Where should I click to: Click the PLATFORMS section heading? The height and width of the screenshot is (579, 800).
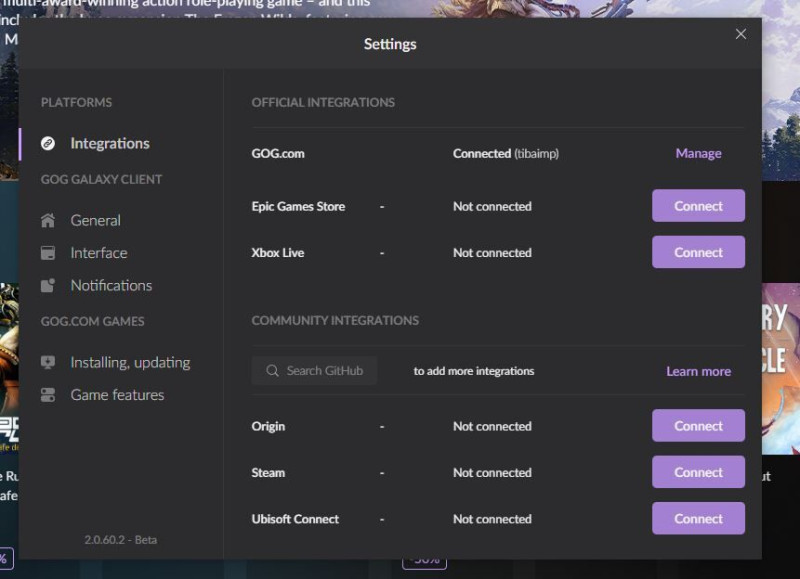[x=77, y=103]
